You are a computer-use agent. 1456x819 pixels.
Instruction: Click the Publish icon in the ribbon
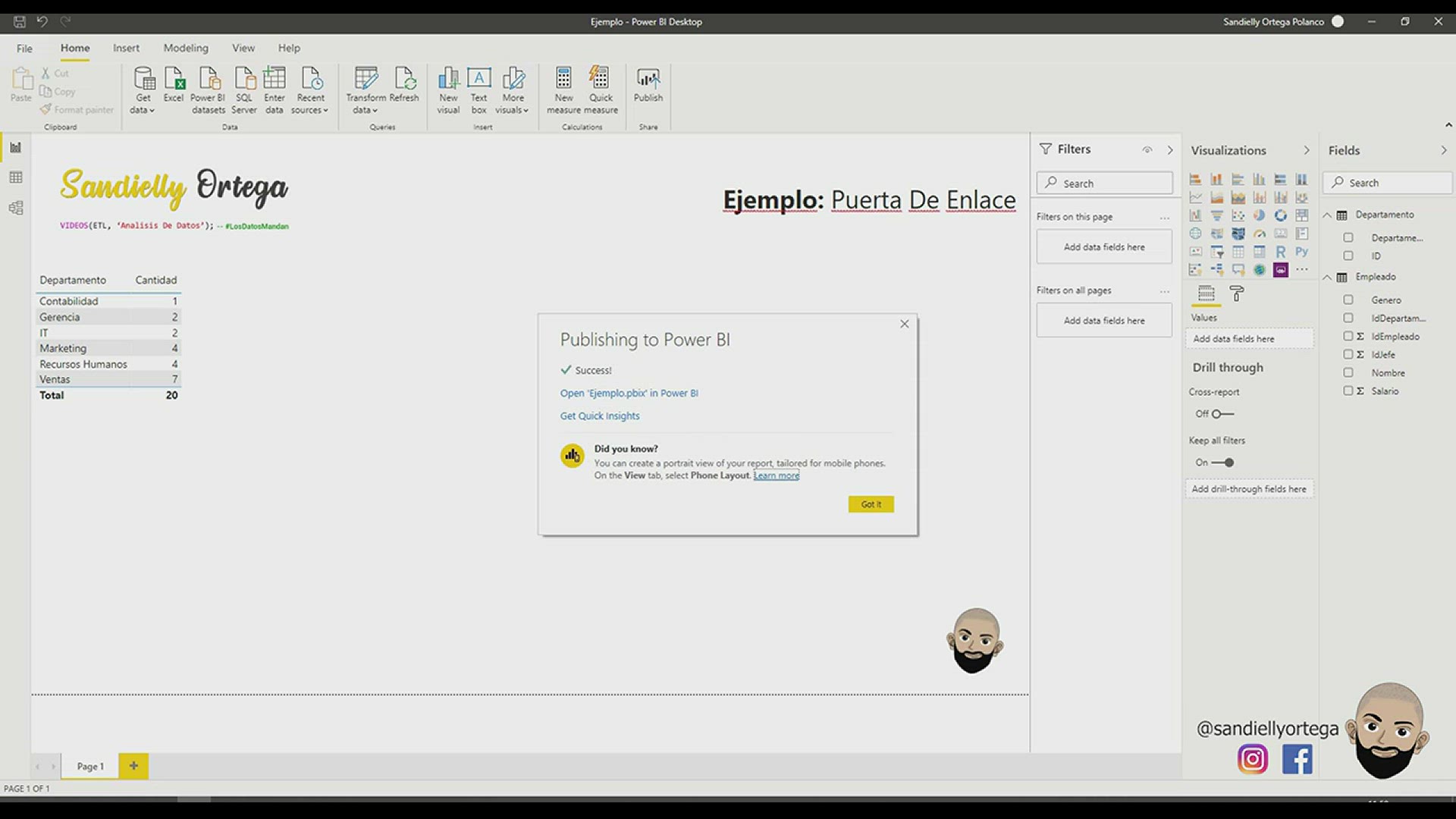pos(648,85)
